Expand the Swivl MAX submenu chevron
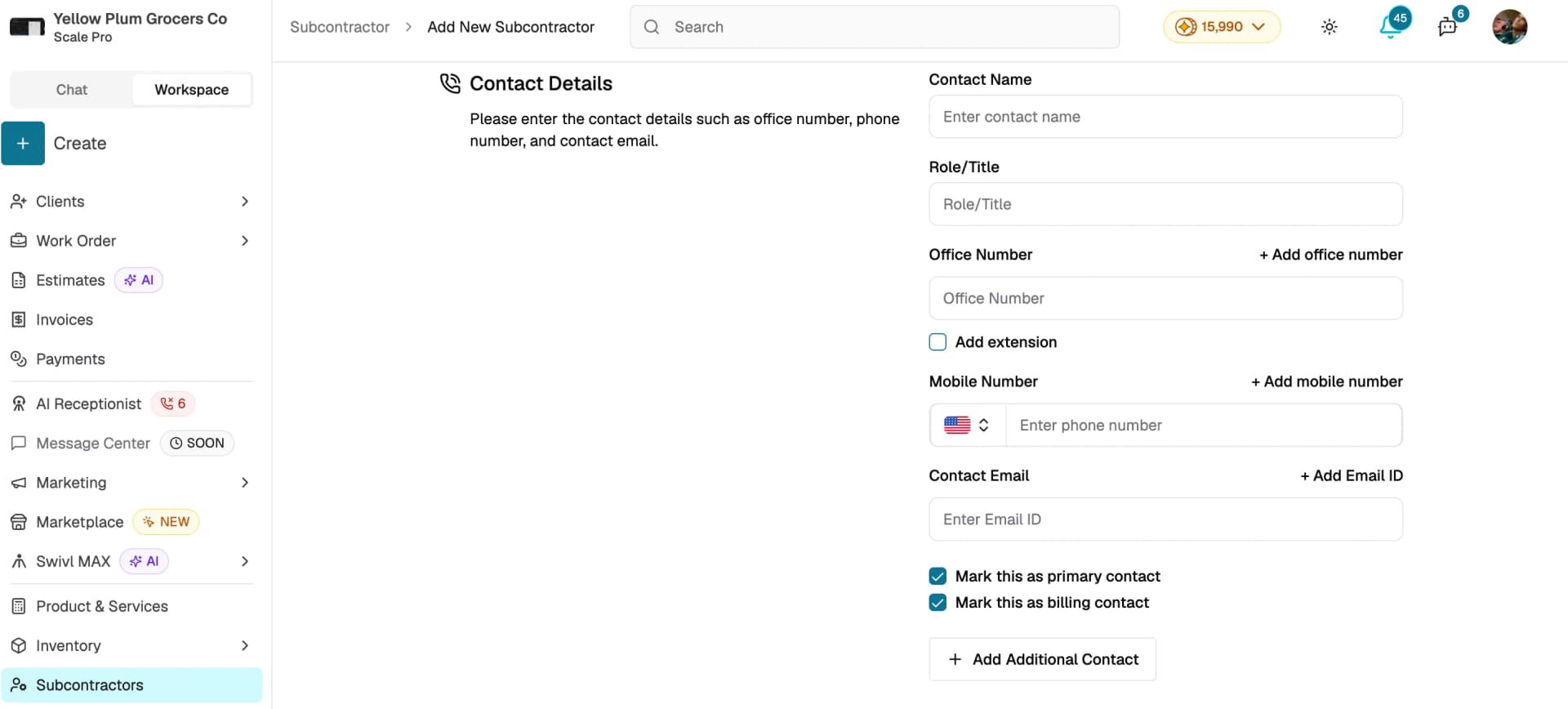 coord(245,561)
